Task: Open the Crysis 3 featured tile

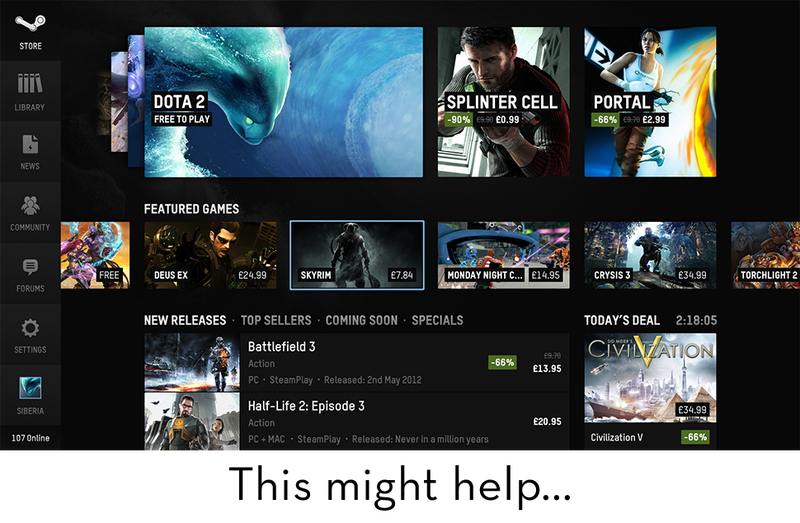Action: 650,255
